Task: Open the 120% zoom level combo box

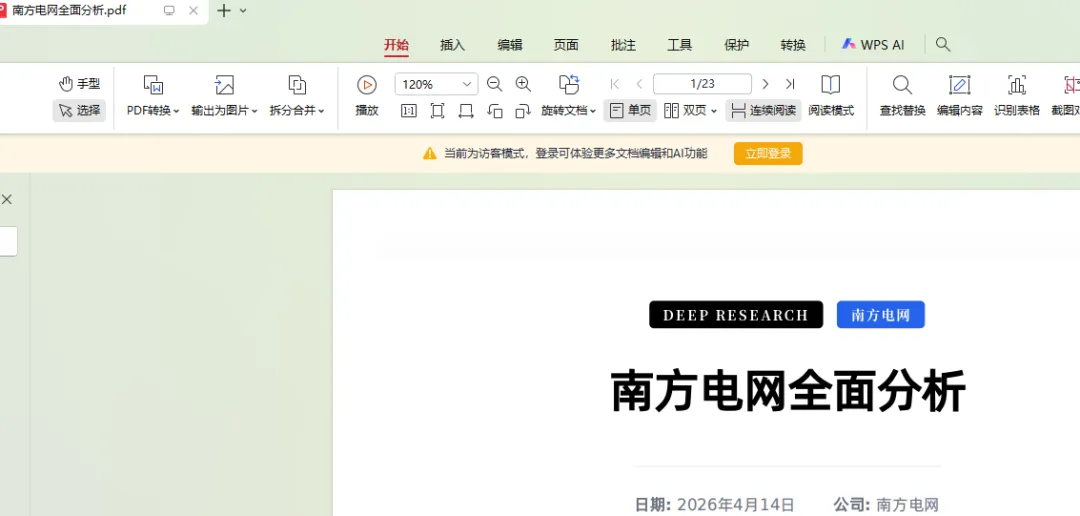Action: point(436,84)
